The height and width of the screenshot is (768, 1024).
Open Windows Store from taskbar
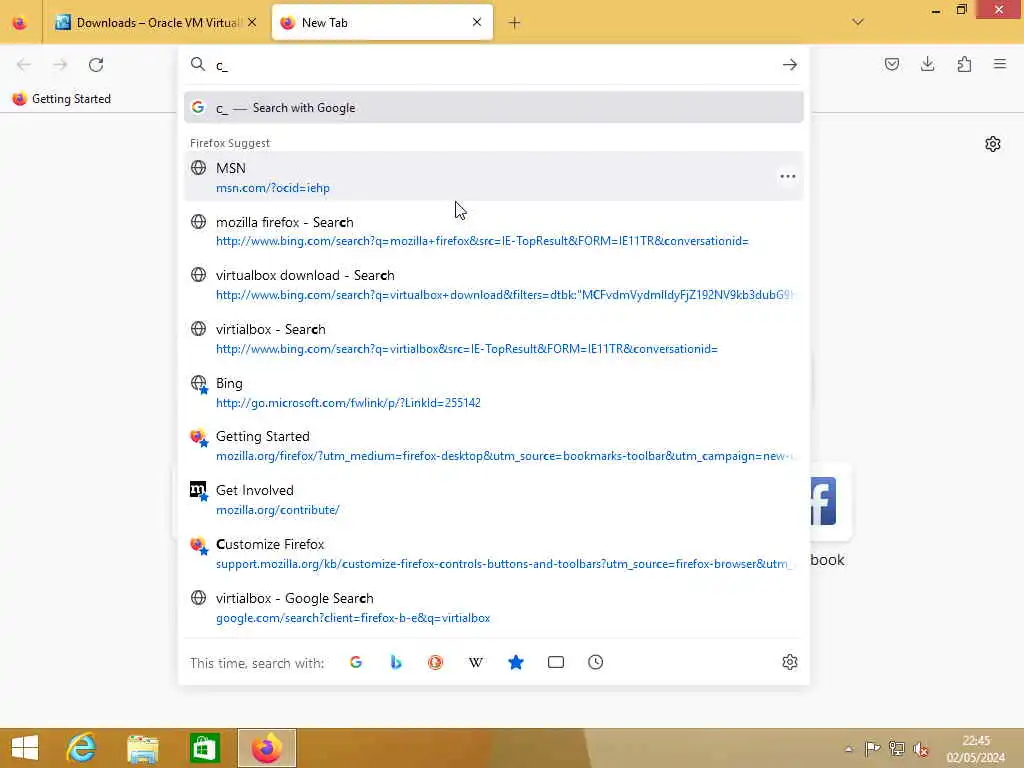pyautogui.click(x=204, y=748)
